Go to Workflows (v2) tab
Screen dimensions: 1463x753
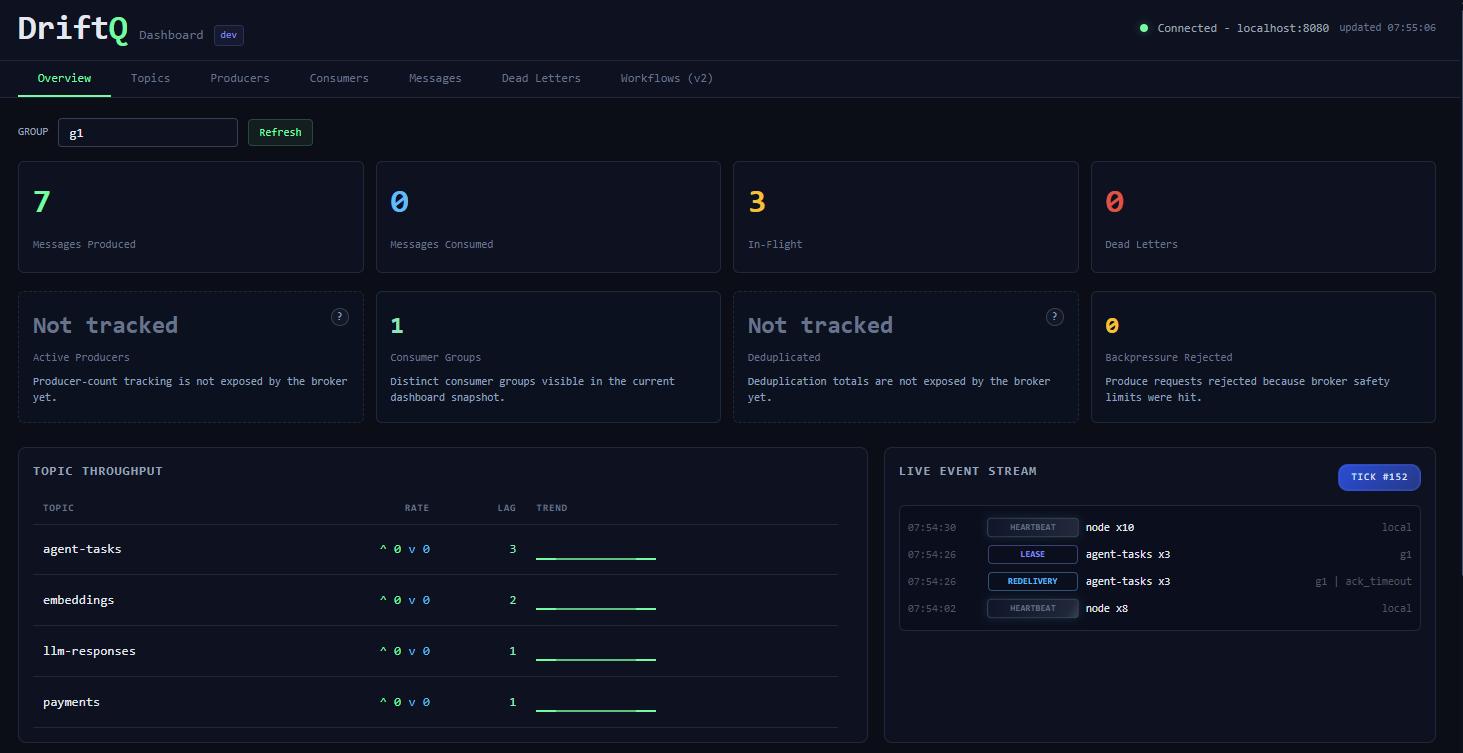coord(666,78)
